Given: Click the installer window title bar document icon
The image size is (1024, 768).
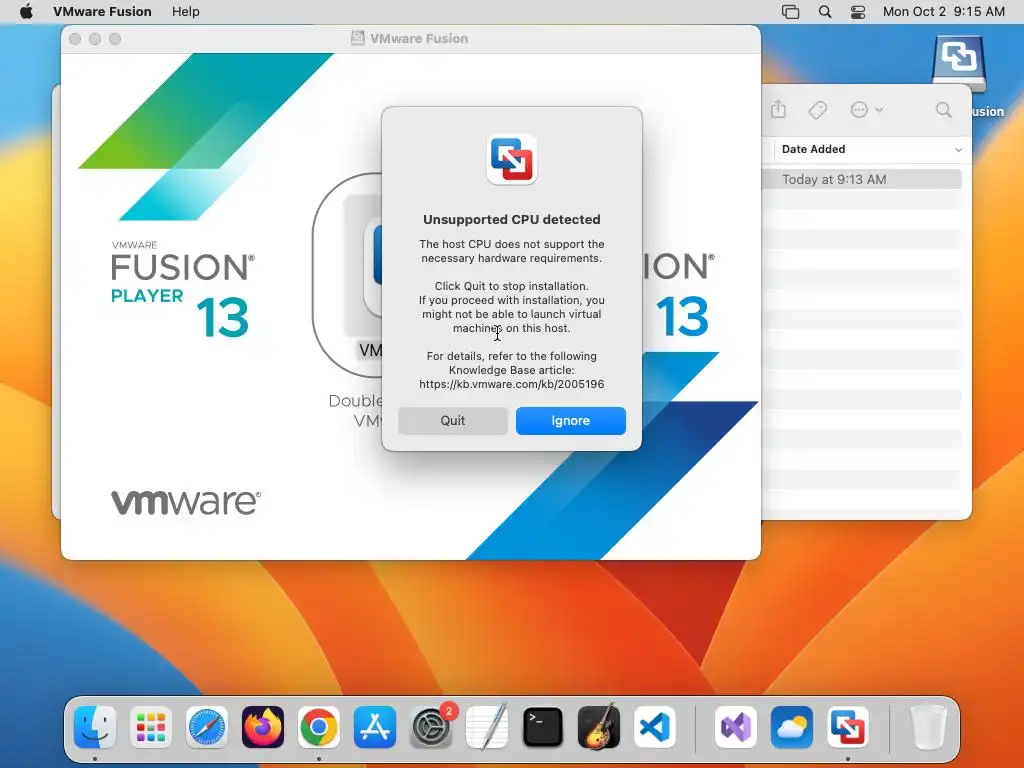Looking at the screenshot, I should coord(357,39).
